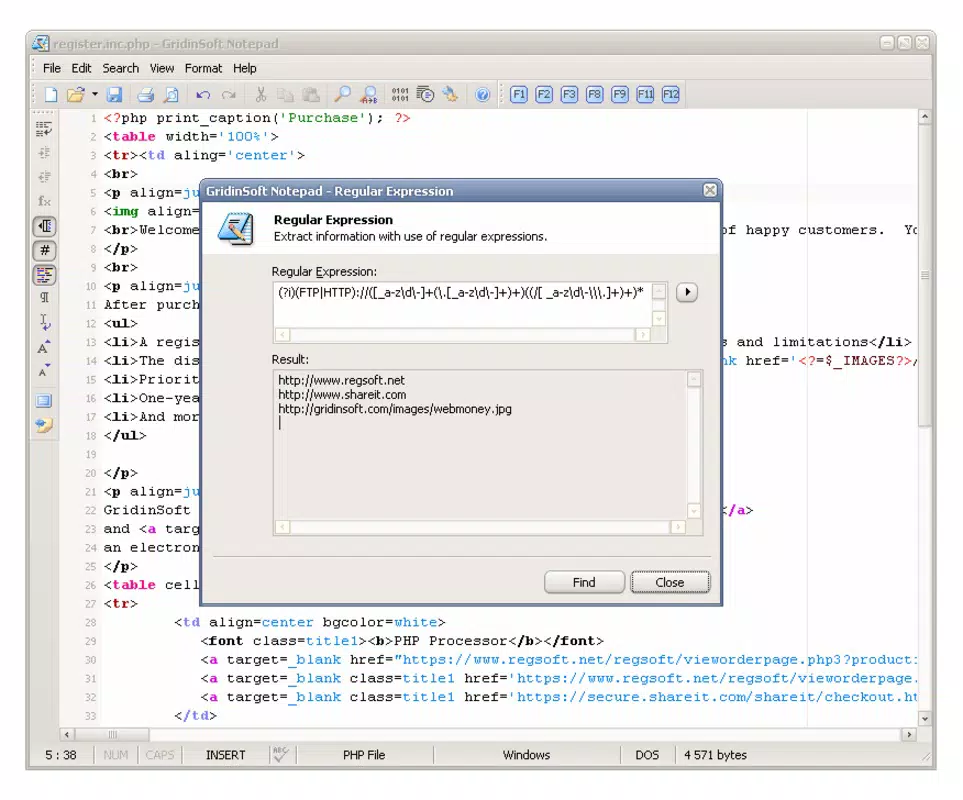The image size is (963, 800).
Task: Click the F11 macro button
Action: coord(645,95)
